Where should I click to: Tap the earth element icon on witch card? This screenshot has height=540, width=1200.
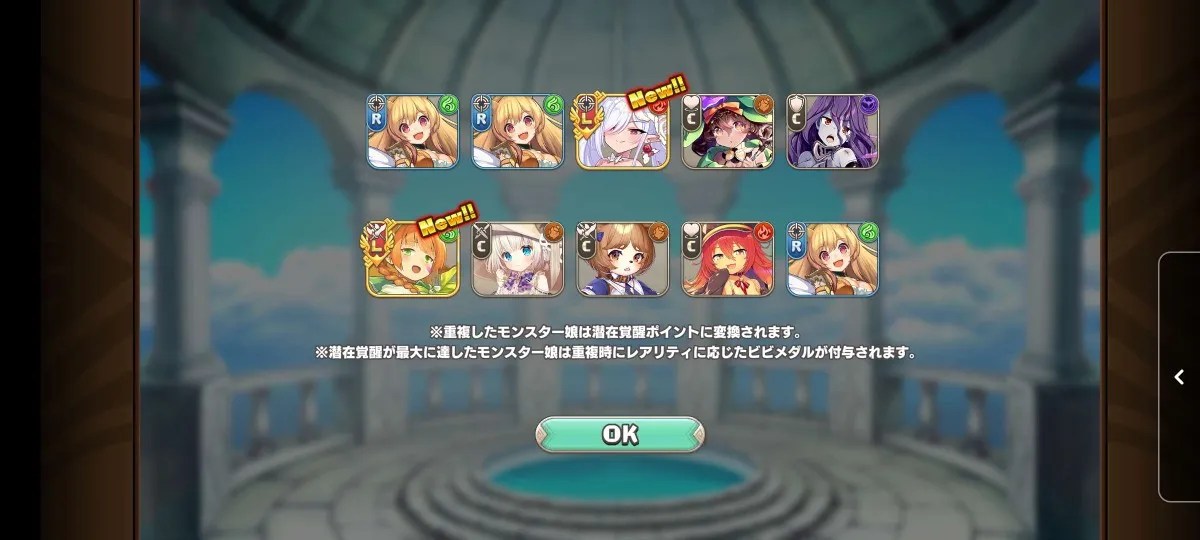pyautogui.click(x=762, y=105)
